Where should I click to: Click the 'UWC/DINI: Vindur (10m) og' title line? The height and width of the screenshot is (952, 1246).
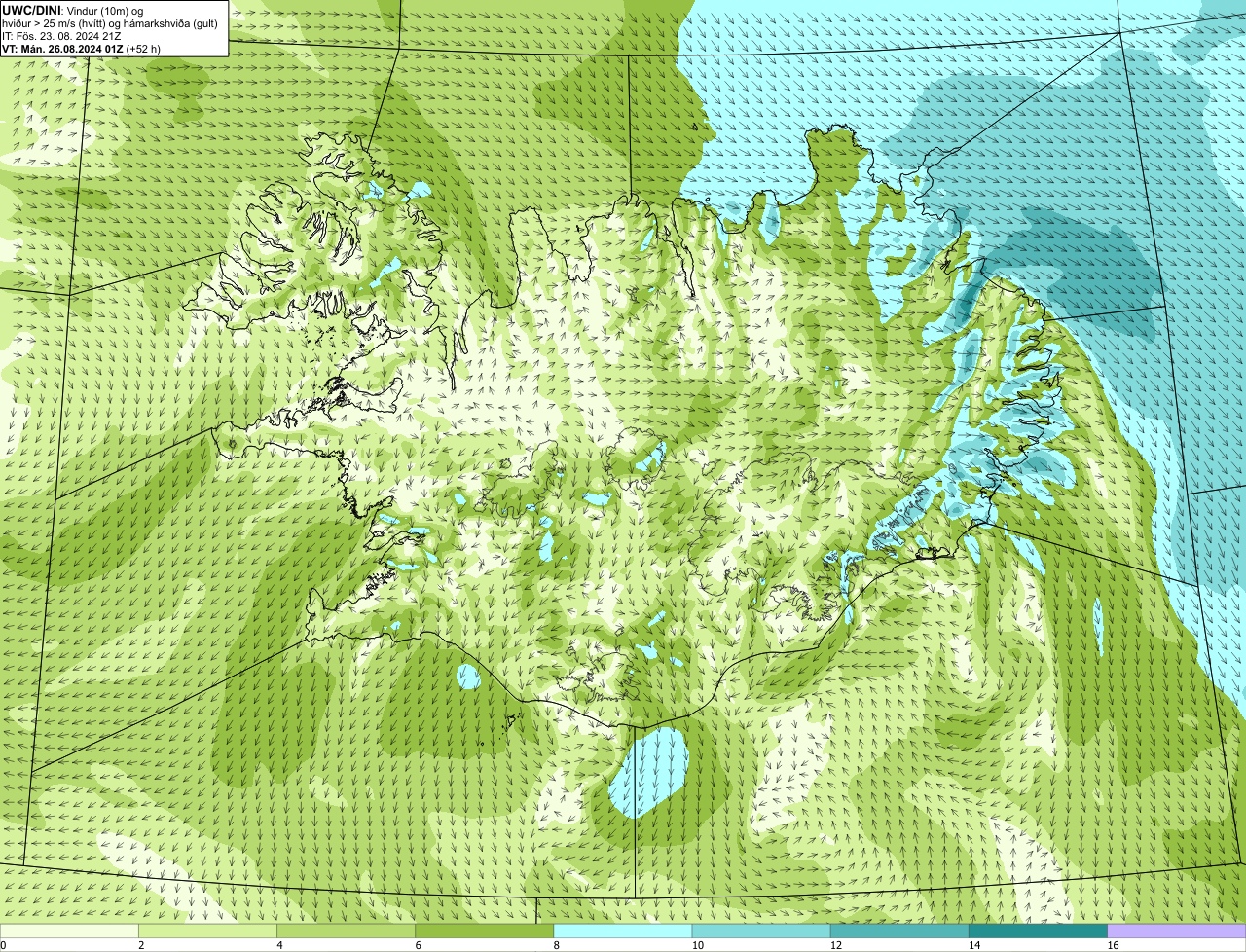coord(73,10)
